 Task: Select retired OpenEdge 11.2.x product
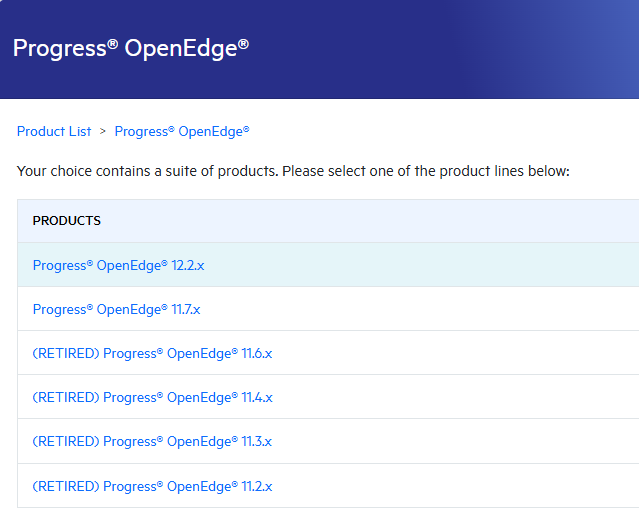(x=152, y=486)
